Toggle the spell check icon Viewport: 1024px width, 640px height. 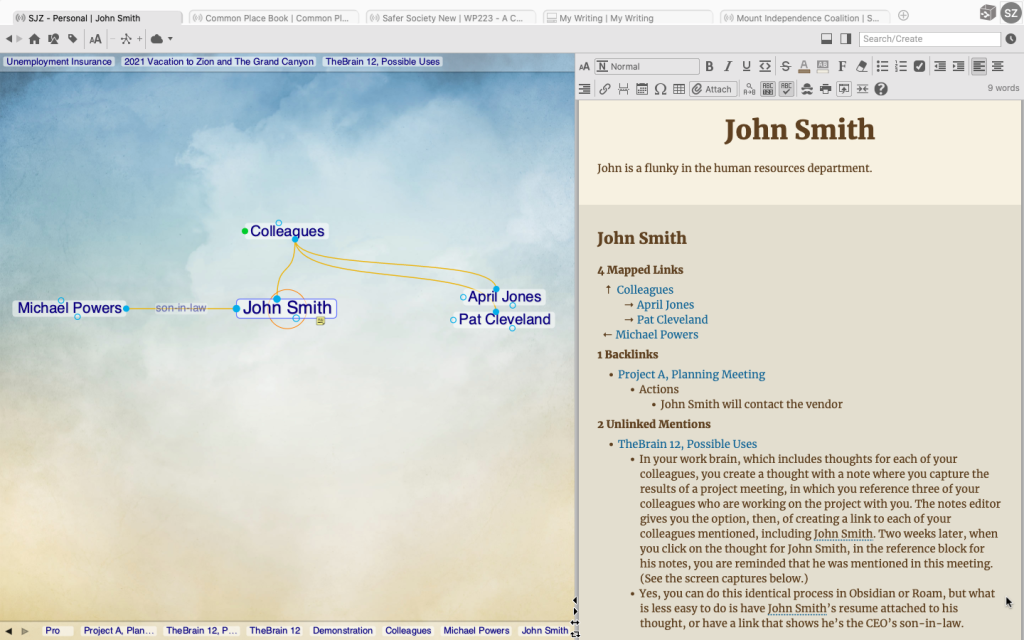786,89
